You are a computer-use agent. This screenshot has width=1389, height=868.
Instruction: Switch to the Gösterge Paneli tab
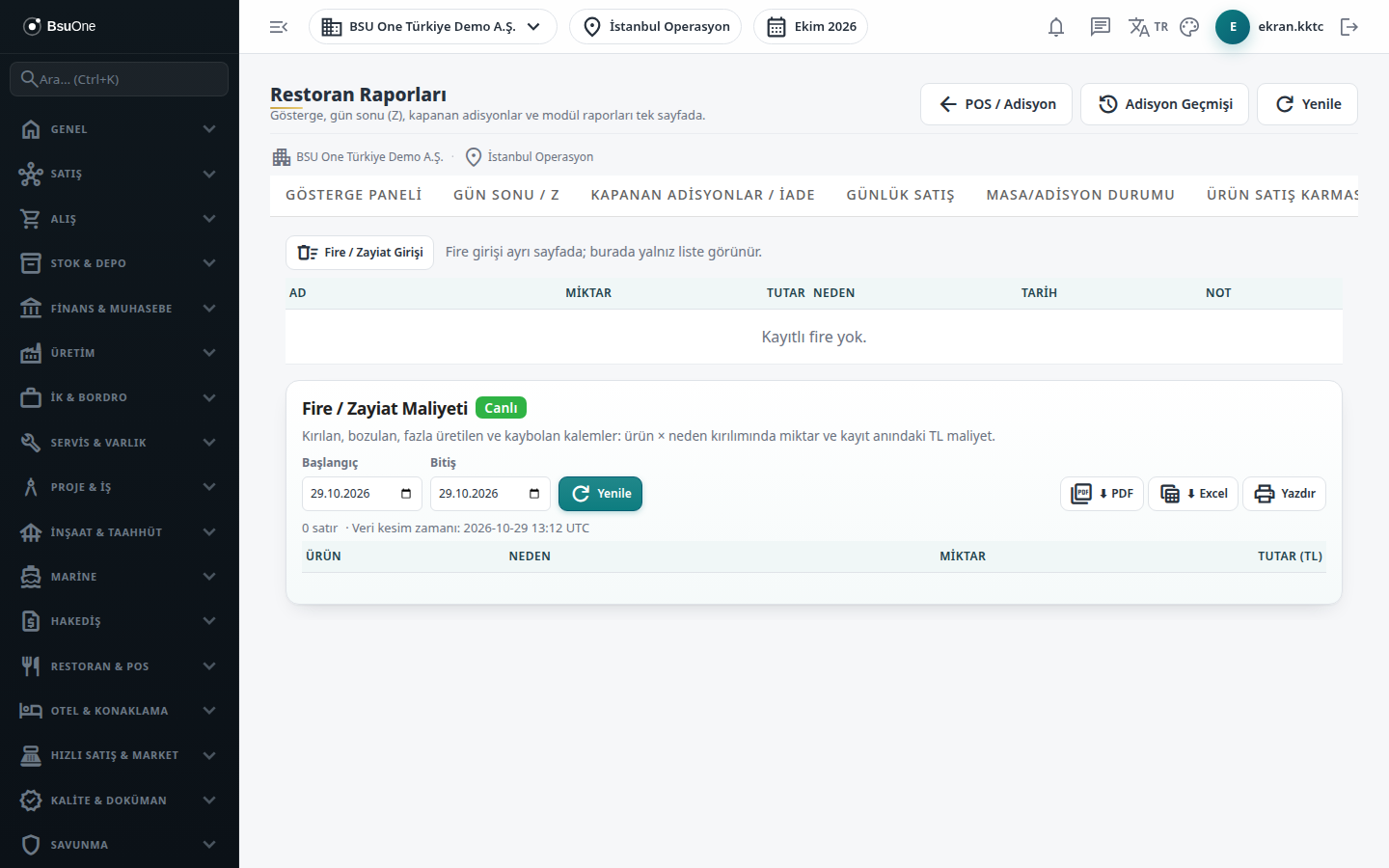354,195
